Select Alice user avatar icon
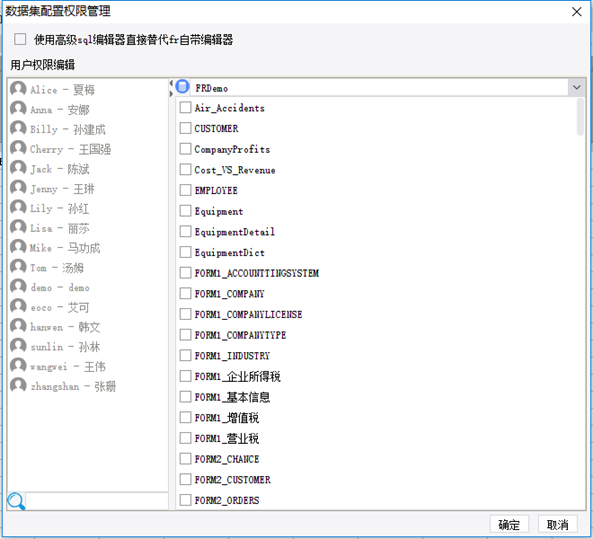593x539 pixels. [x=18, y=89]
